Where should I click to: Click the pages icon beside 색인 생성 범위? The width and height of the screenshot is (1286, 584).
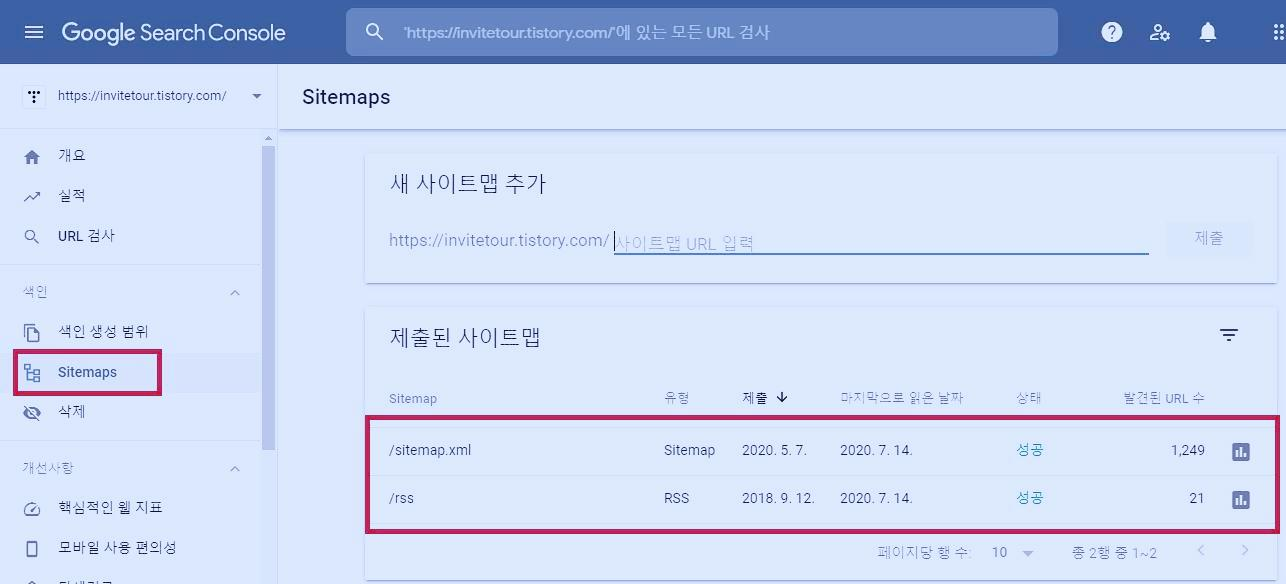pos(32,332)
